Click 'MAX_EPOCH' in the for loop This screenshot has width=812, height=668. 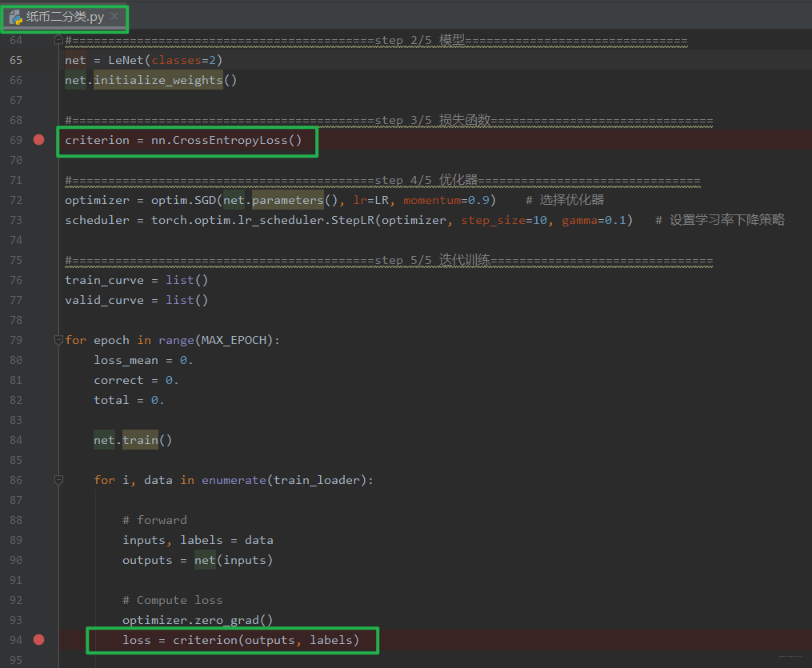point(234,340)
